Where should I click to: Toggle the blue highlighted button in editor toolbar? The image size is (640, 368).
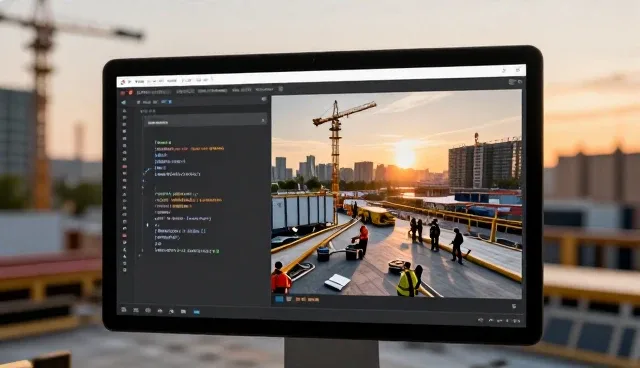pos(167,102)
